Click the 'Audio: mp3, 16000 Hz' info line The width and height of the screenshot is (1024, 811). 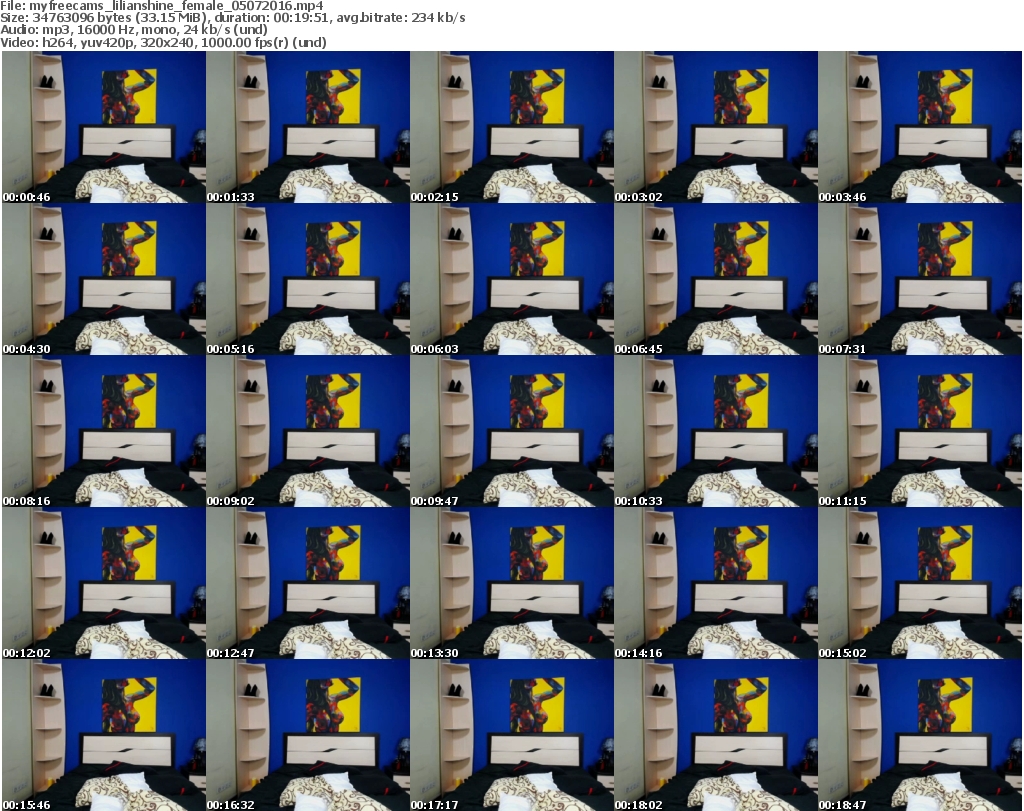134,29
